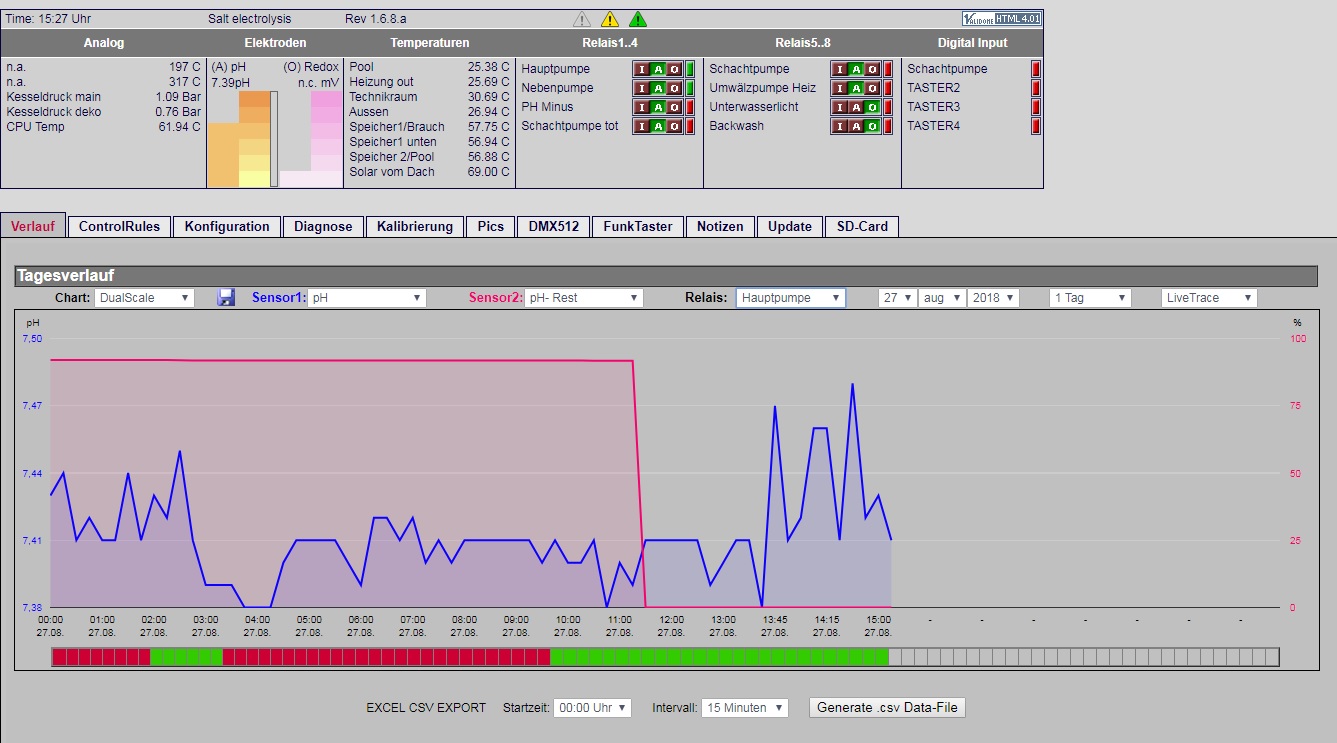Open the Sensor2 pH- Rest dropdown
Screen dimensions: 1337x743
tap(584, 298)
